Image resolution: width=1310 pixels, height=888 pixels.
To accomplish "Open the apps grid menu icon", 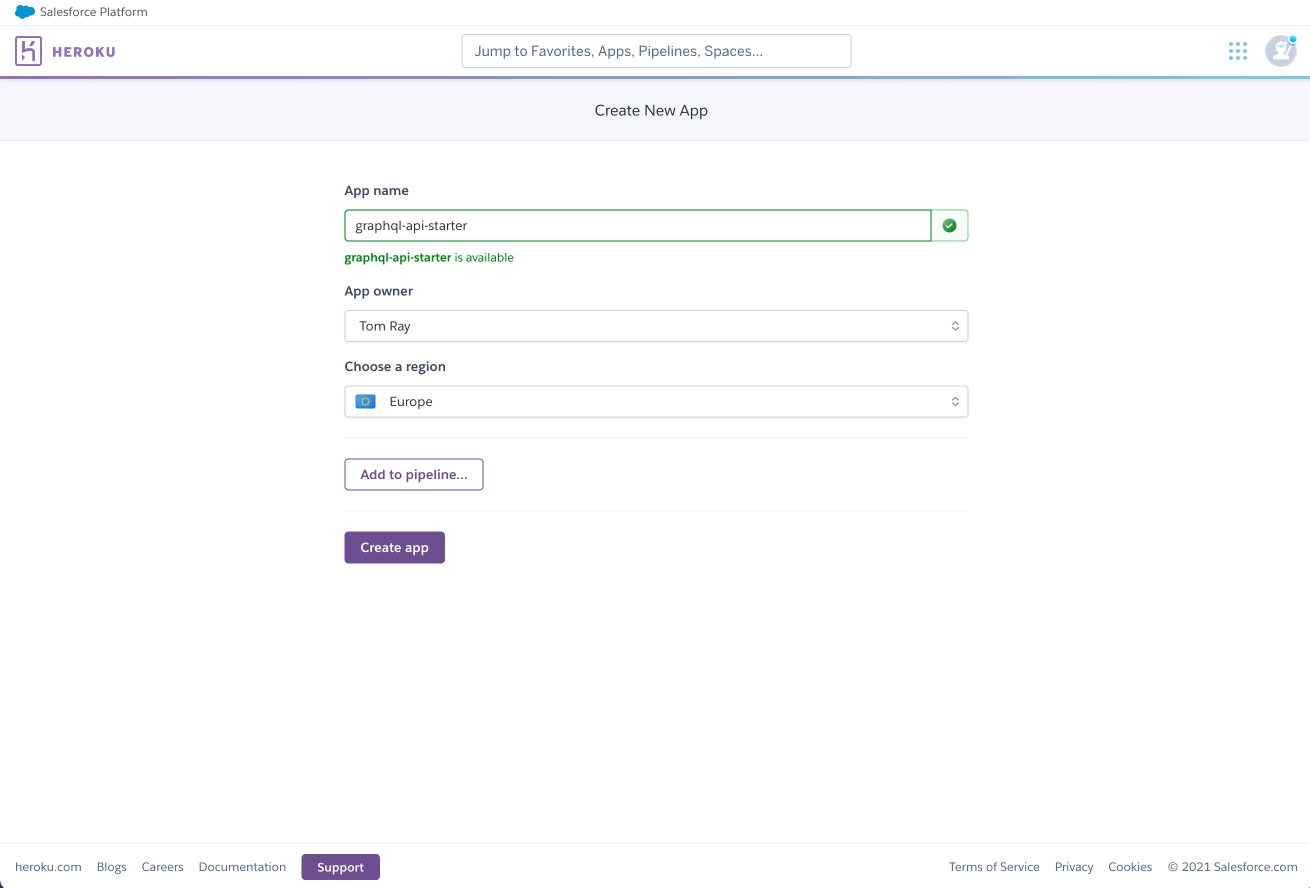I will 1238,51.
